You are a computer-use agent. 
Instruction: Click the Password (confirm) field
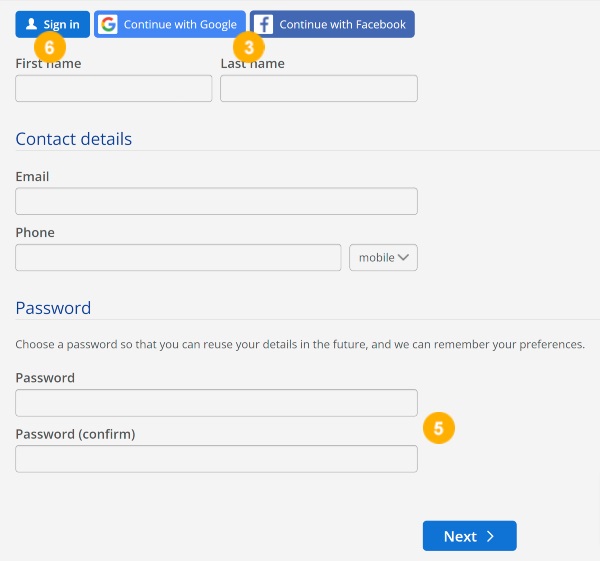pos(216,459)
